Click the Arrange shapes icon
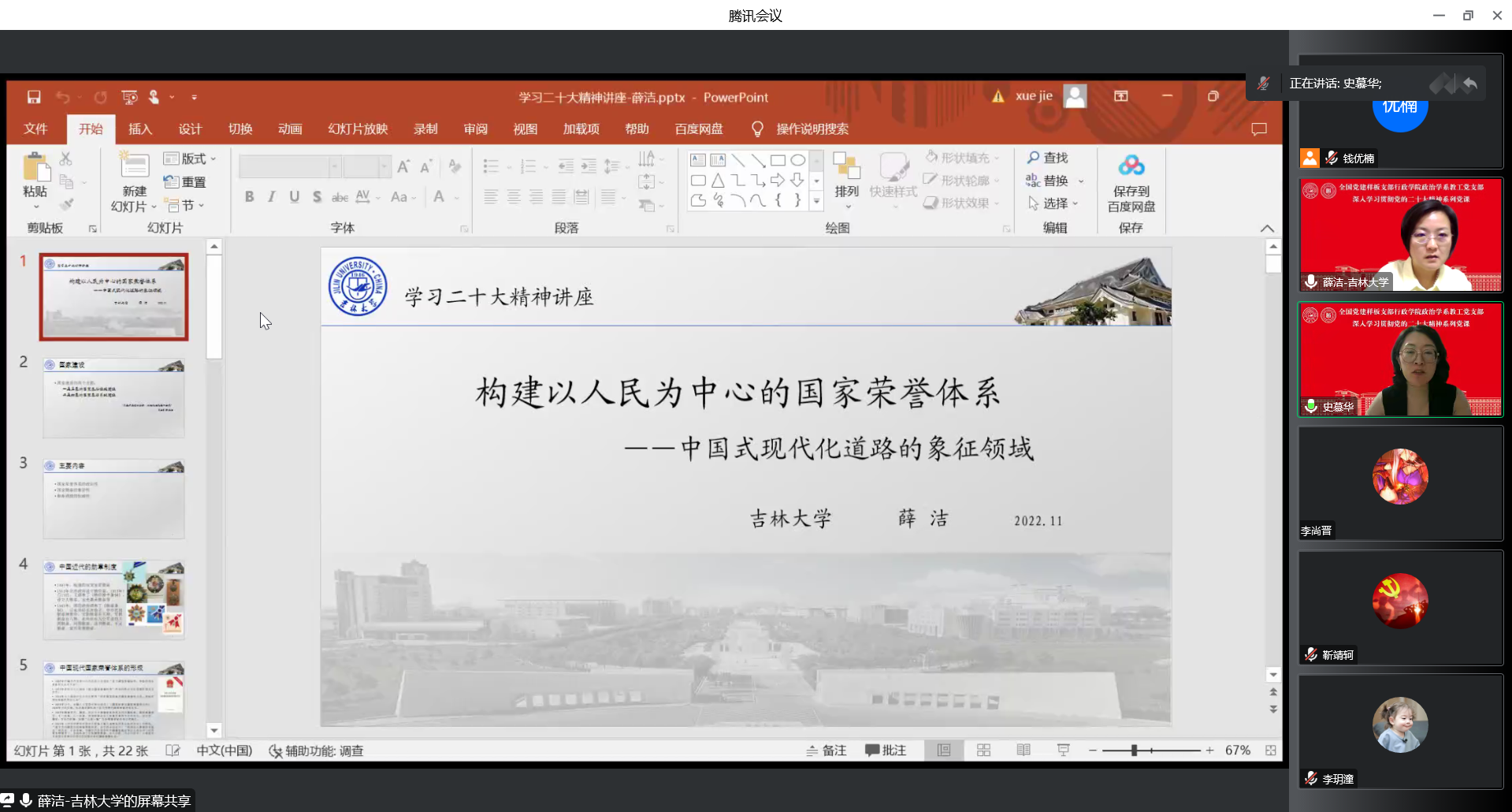This screenshot has height=812, width=1512. pos(846,175)
